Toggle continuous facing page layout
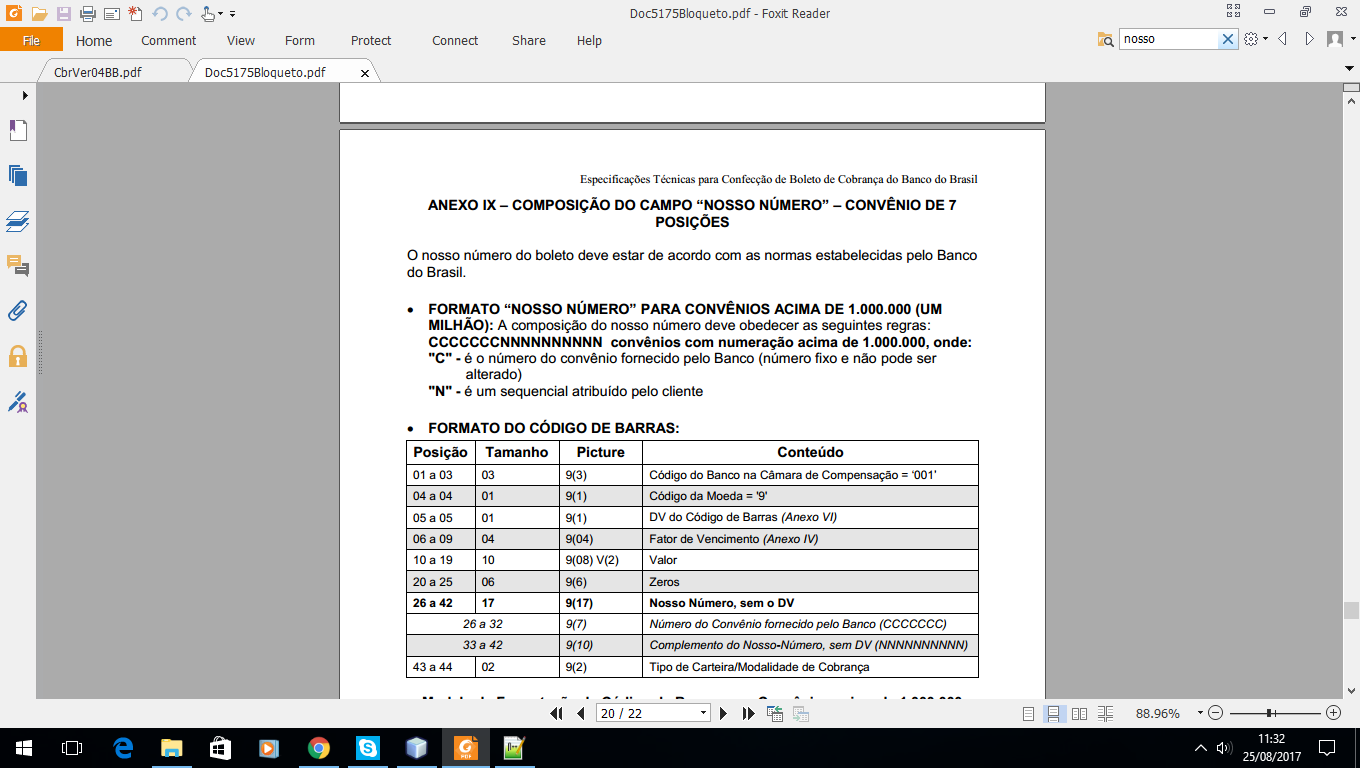The height and width of the screenshot is (768, 1360). tap(1104, 713)
